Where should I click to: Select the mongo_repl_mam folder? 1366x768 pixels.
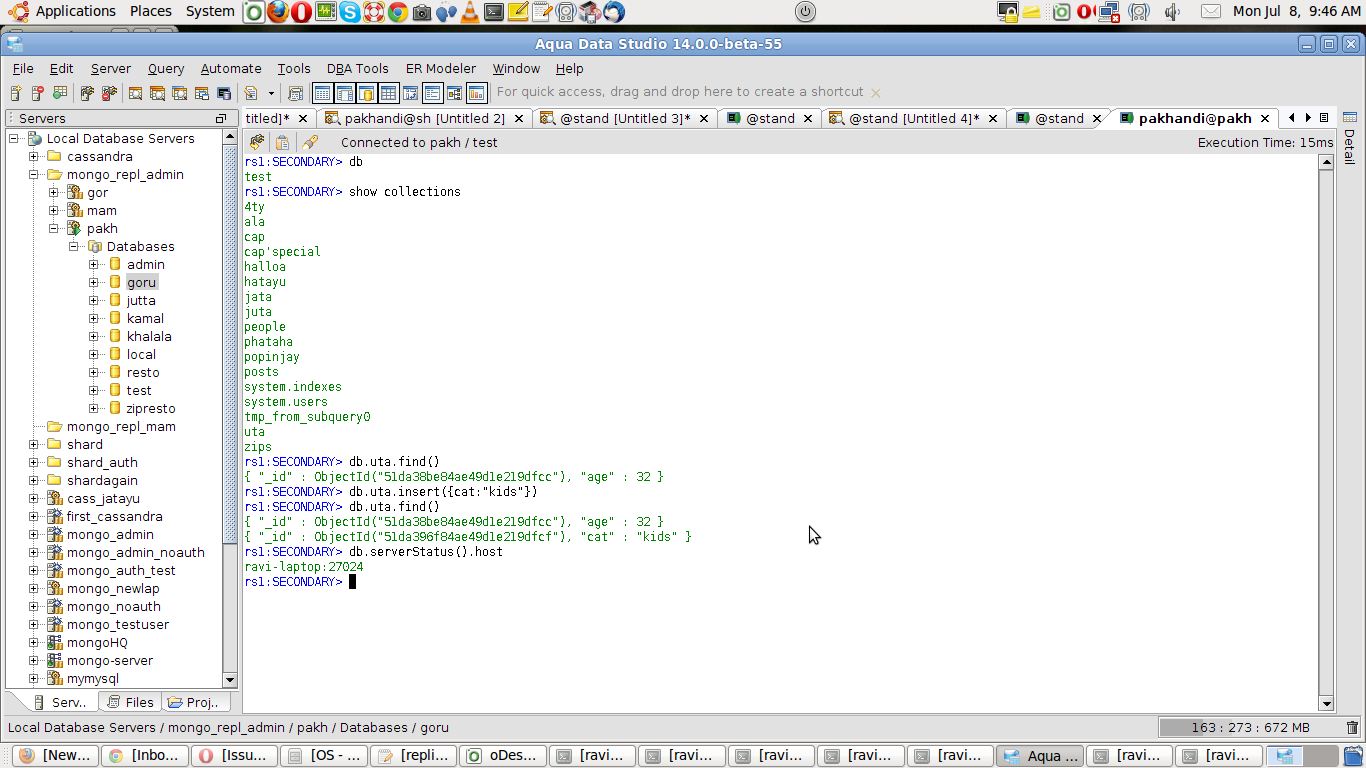click(121, 427)
